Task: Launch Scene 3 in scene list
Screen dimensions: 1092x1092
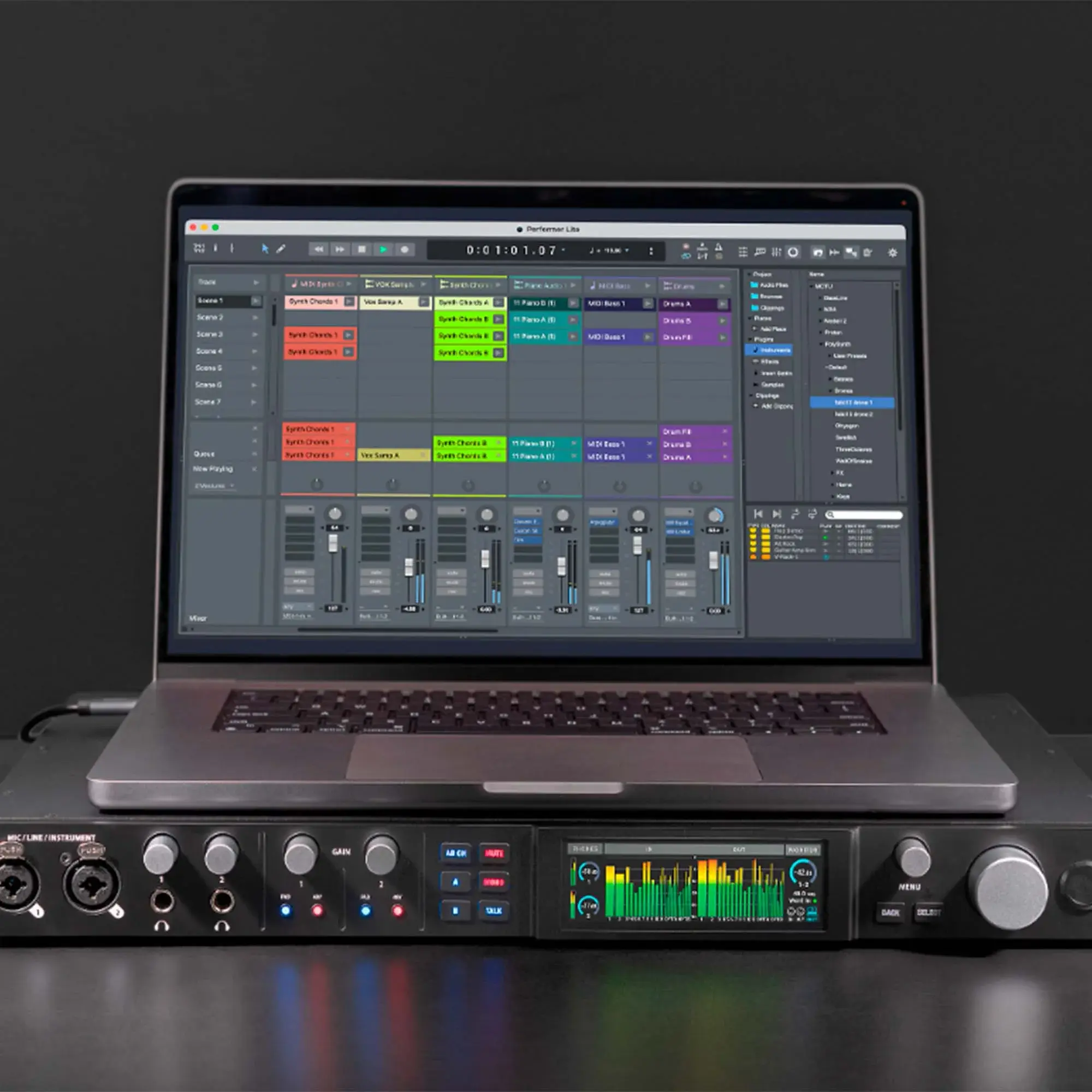Action: pyautogui.click(x=254, y=335)
